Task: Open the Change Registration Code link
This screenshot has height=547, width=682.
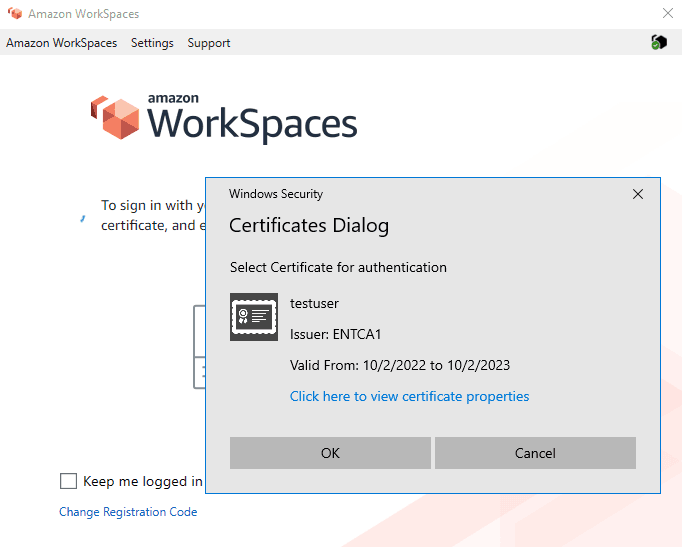Action: coord(128,512)
